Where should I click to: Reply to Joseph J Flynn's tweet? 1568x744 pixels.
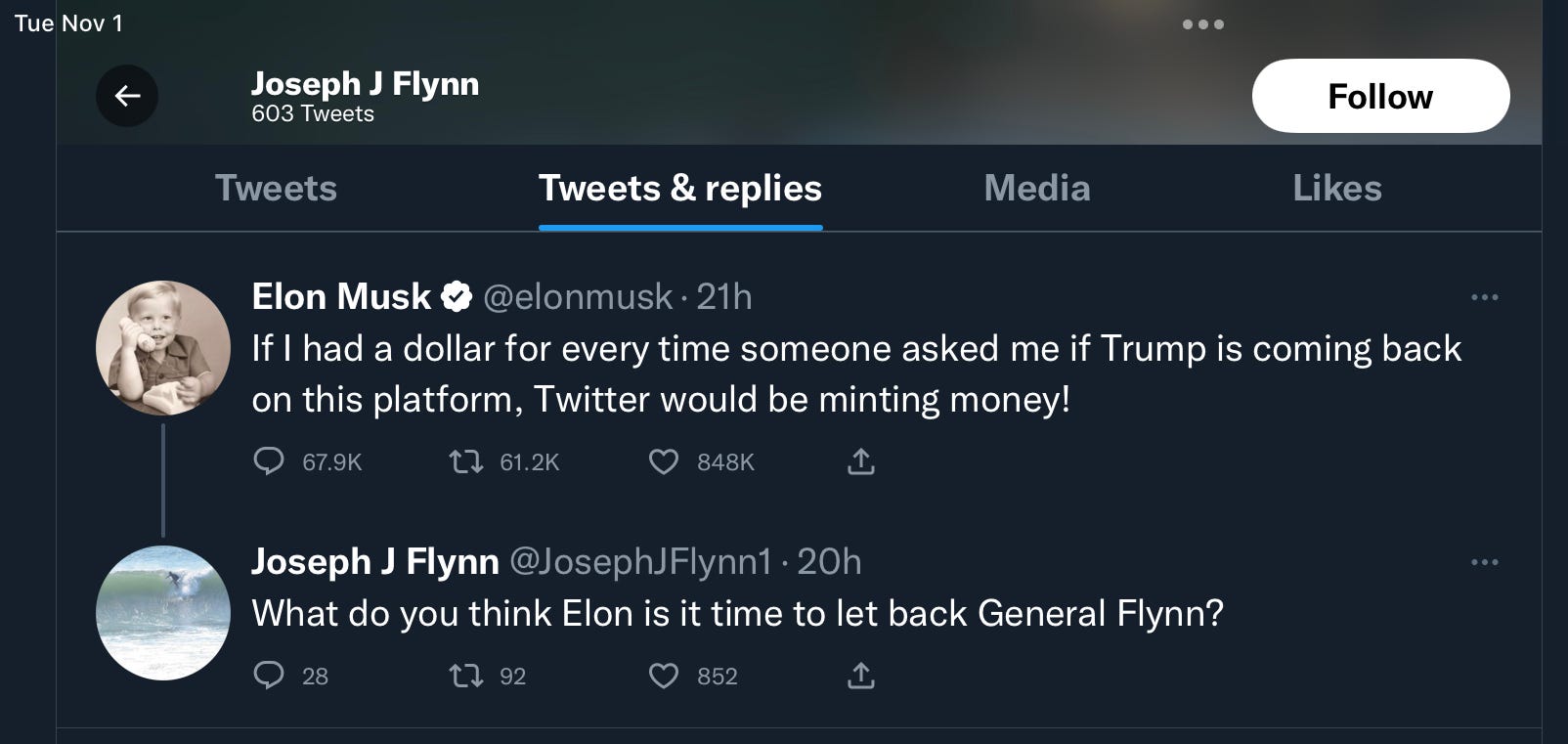[269, 675]
